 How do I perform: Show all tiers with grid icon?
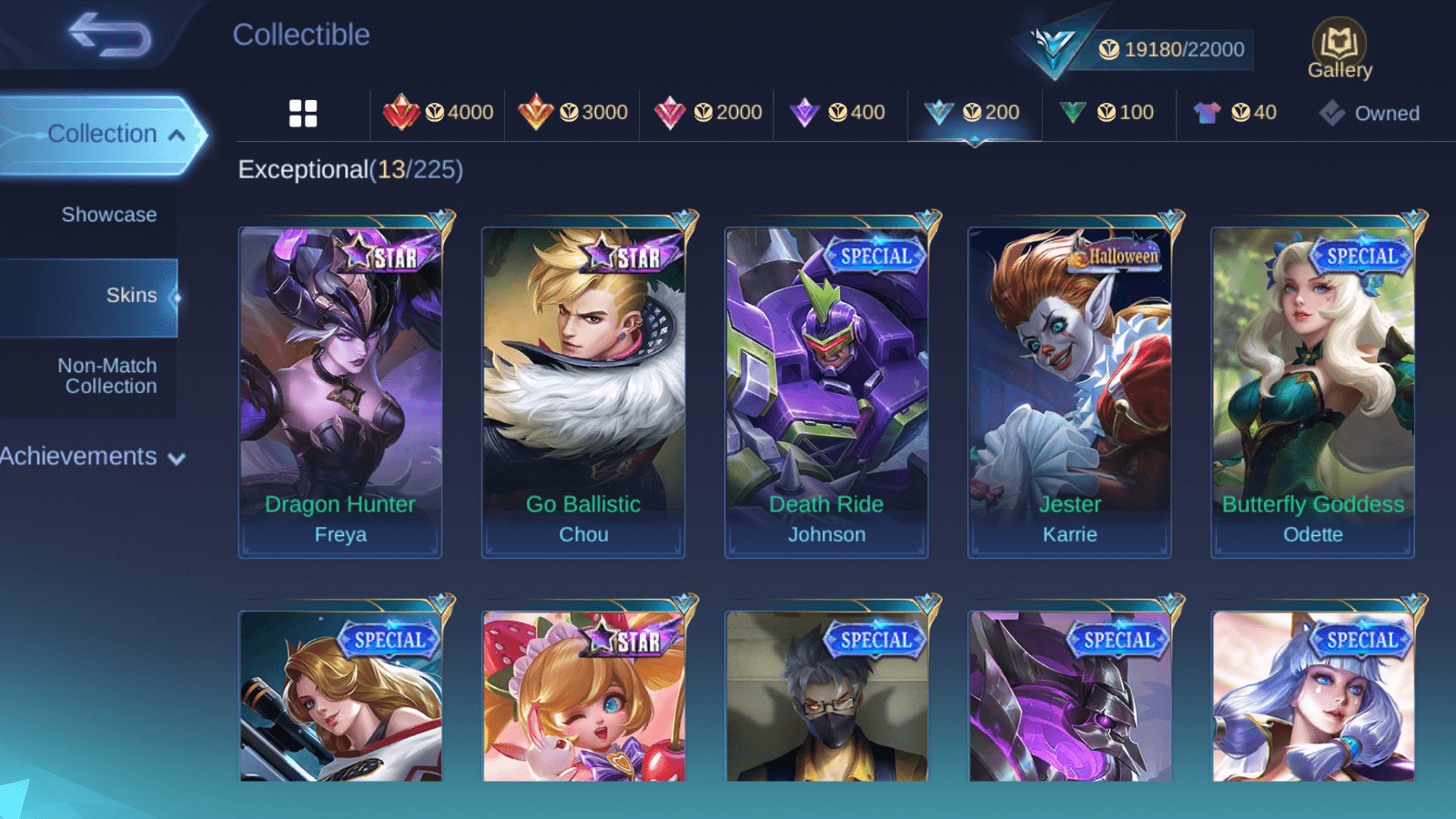coord(303,114)
